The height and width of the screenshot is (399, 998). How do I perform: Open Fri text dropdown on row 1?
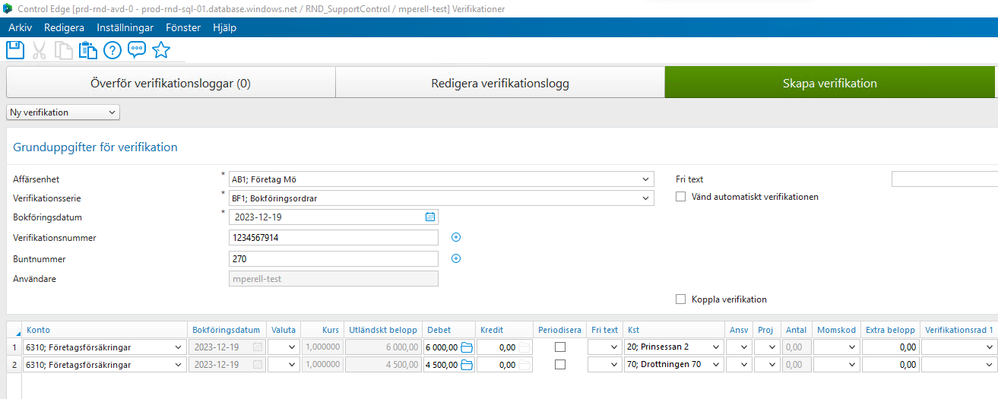point(614,347)
